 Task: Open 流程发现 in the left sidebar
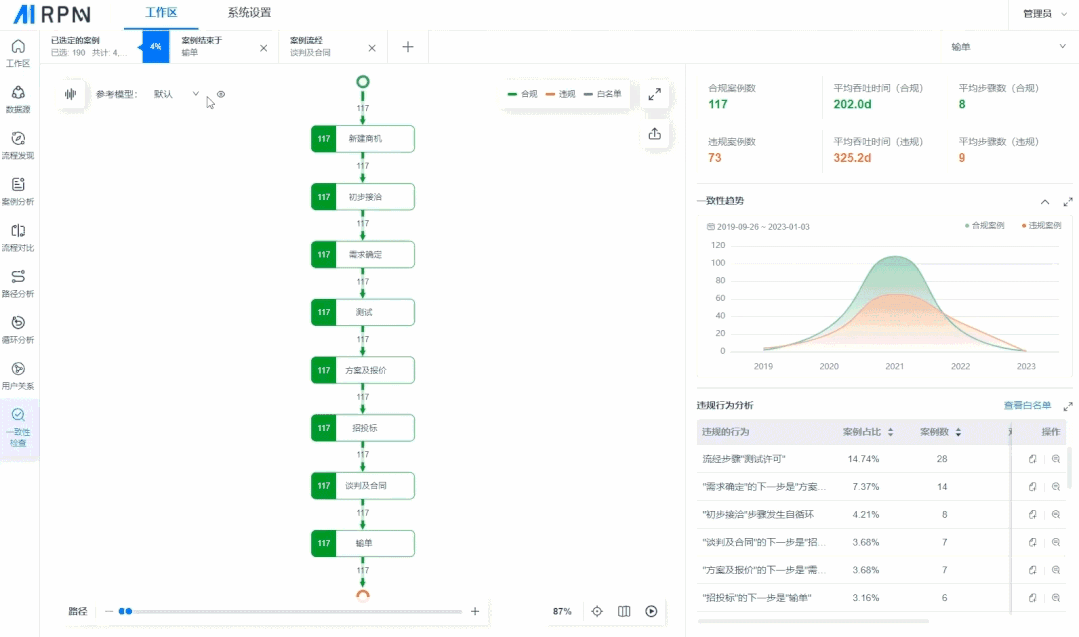coord(18,145)
